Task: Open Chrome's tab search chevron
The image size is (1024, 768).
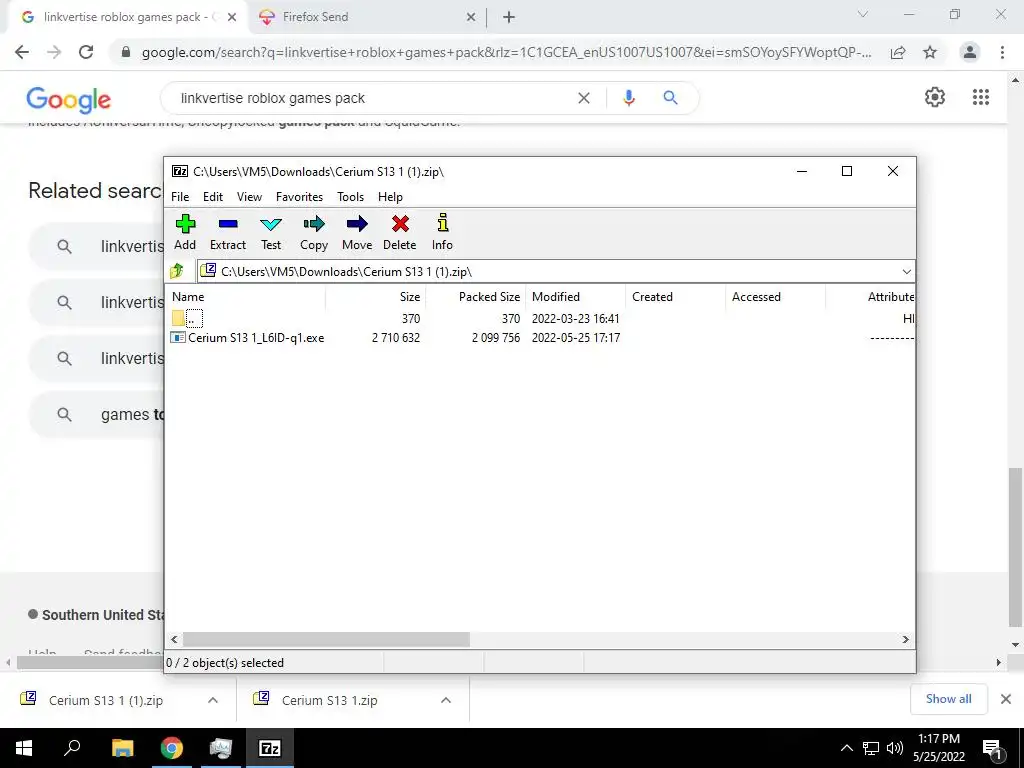Action: [863, 14]
